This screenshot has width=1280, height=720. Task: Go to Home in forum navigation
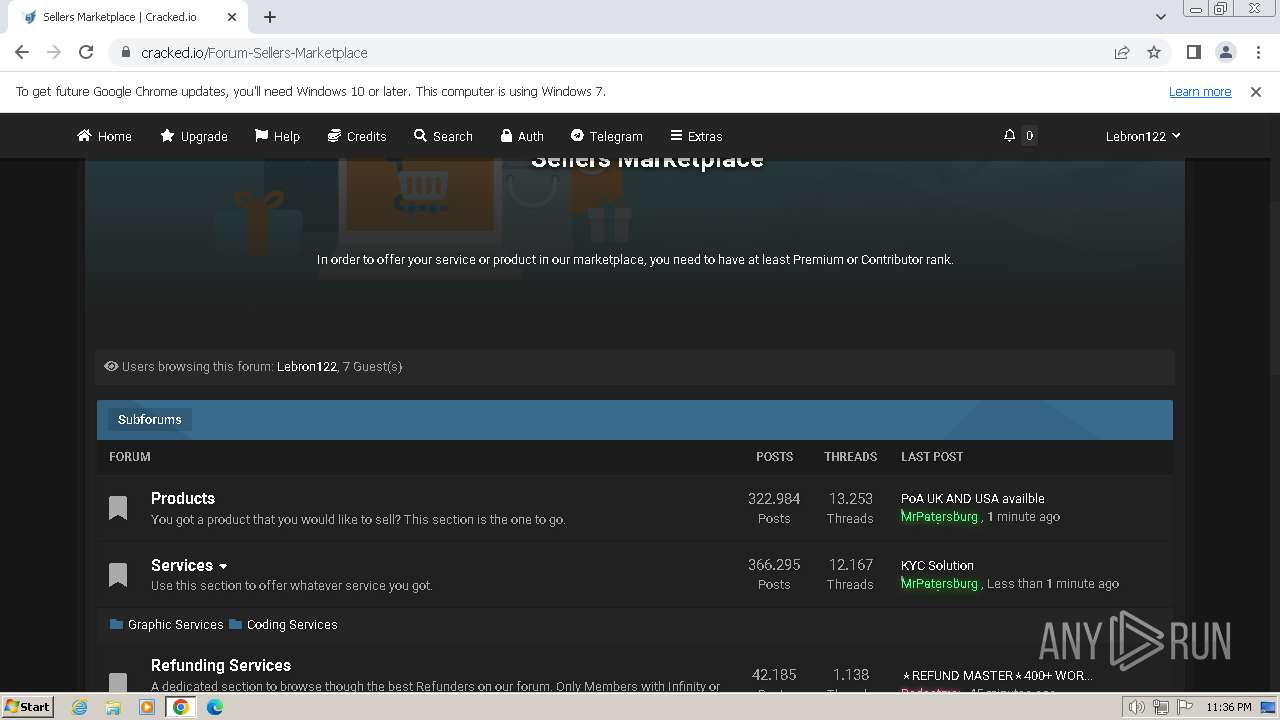(x=104, y=136)
